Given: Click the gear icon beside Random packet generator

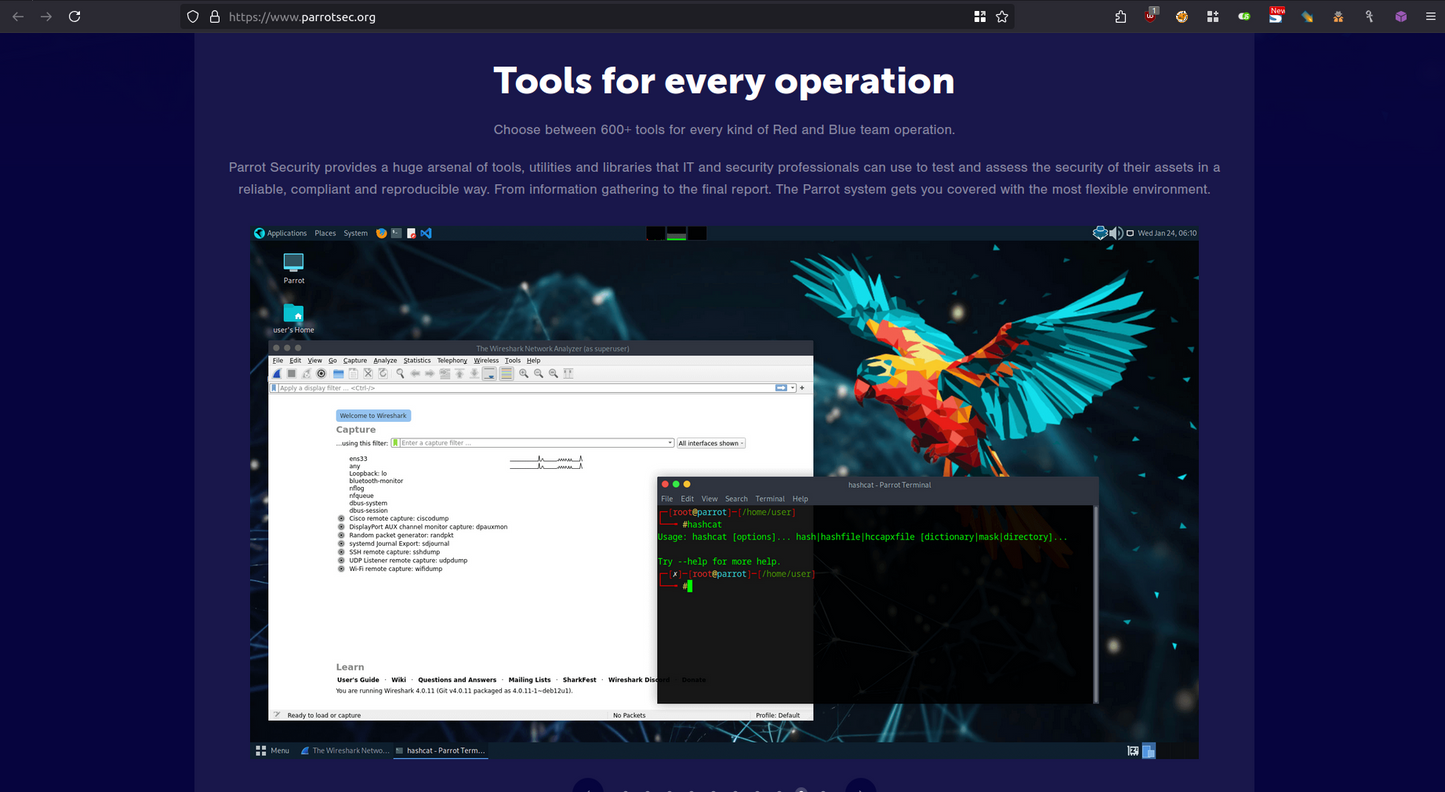Looking at the screenshot, I should (x=341, y=535).
